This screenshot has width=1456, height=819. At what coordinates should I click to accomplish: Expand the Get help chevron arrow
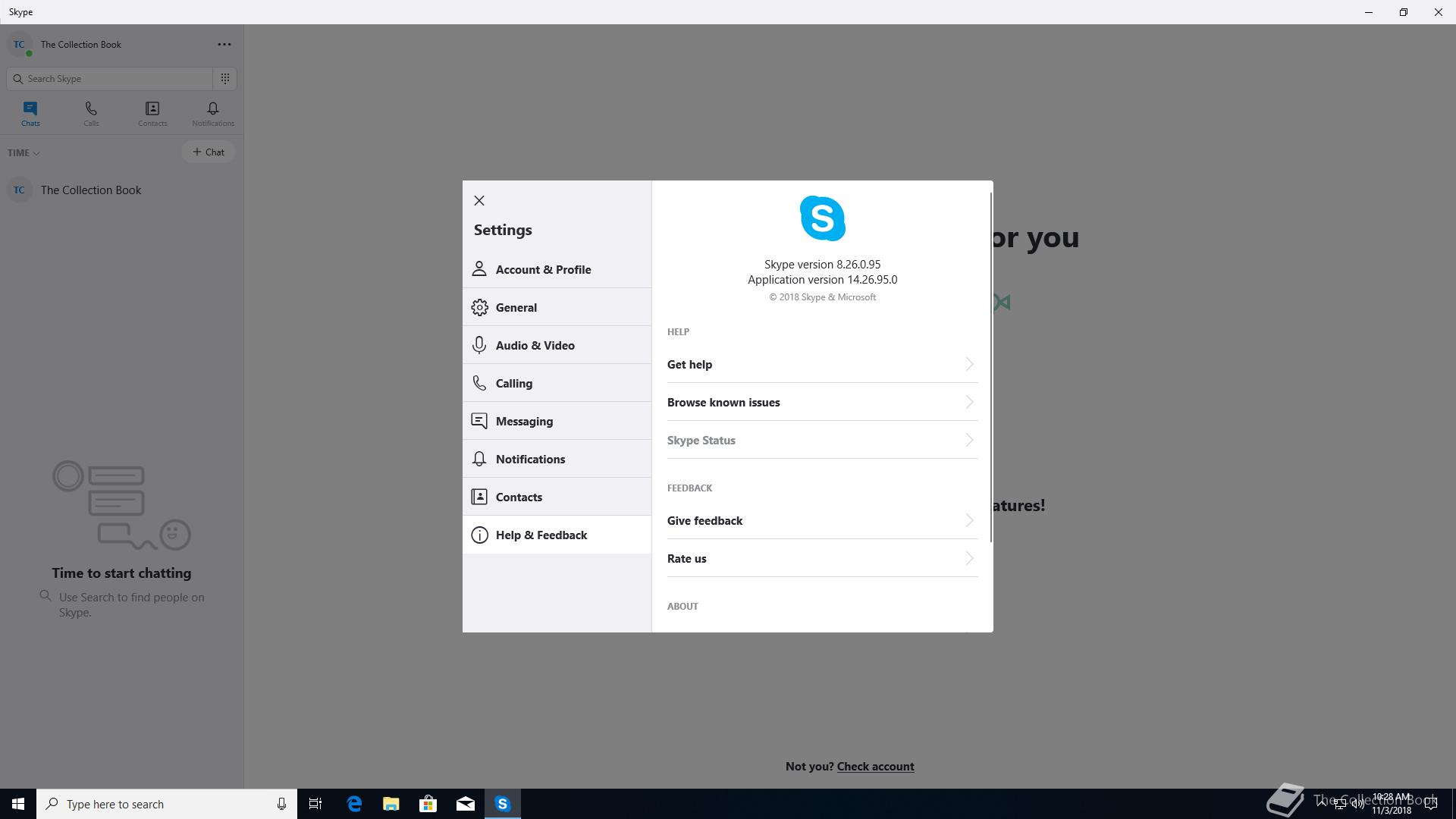point(969,364)
